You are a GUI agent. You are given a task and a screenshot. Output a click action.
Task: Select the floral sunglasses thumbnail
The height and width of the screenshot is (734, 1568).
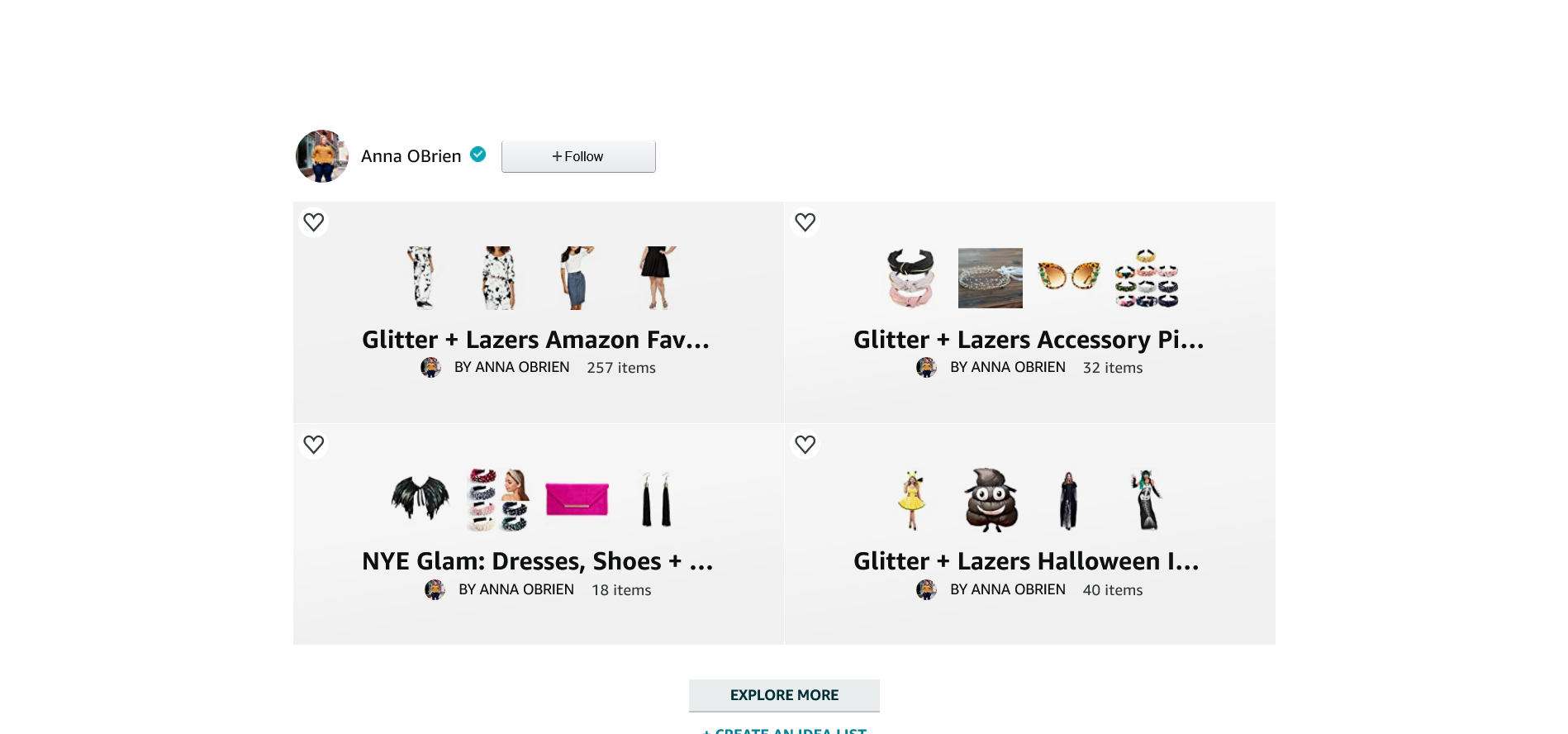coord(1068,276)
